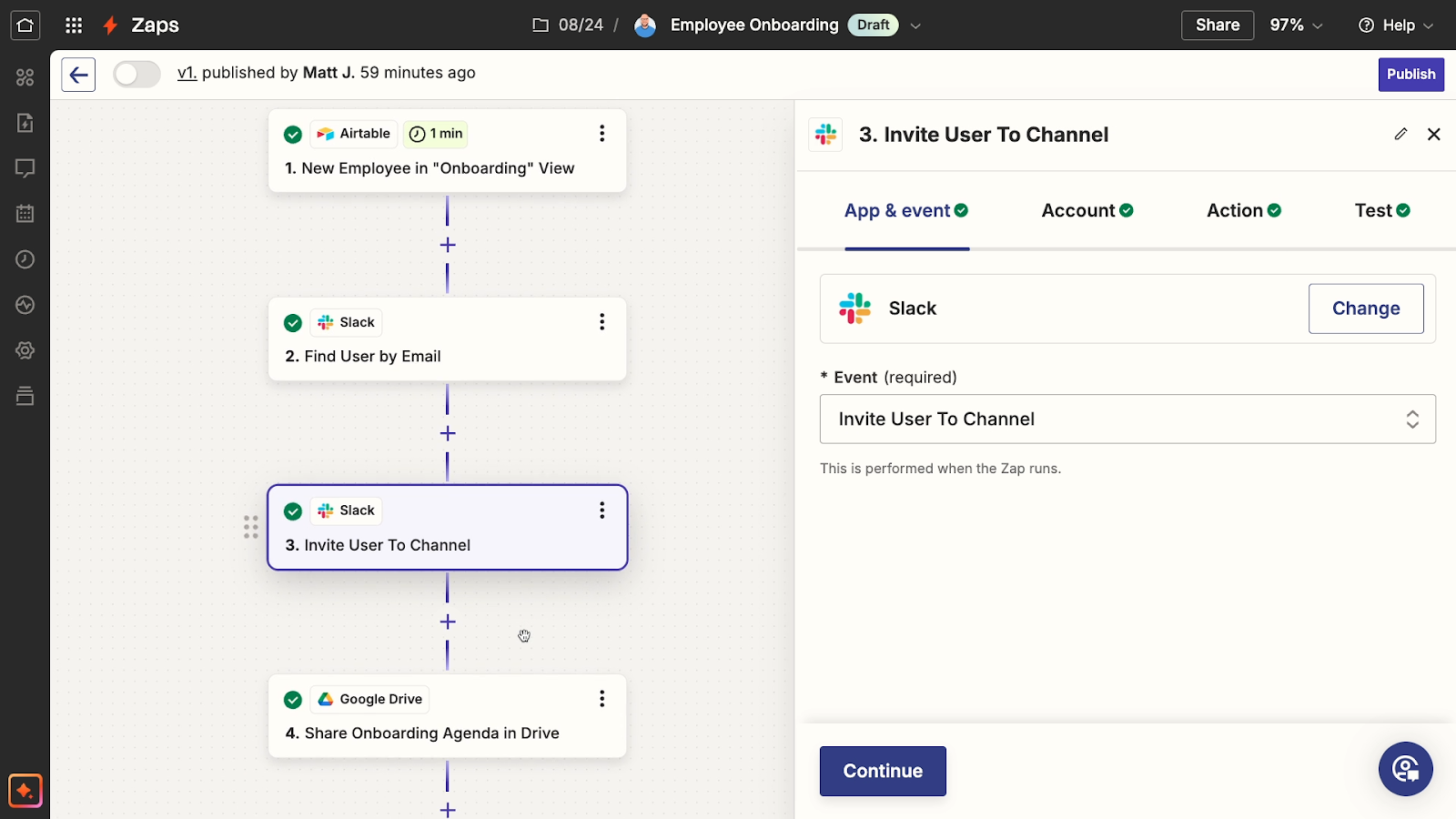Click the Share button
Viewport: 1456px width, 819px height.
coord(1218,25)
